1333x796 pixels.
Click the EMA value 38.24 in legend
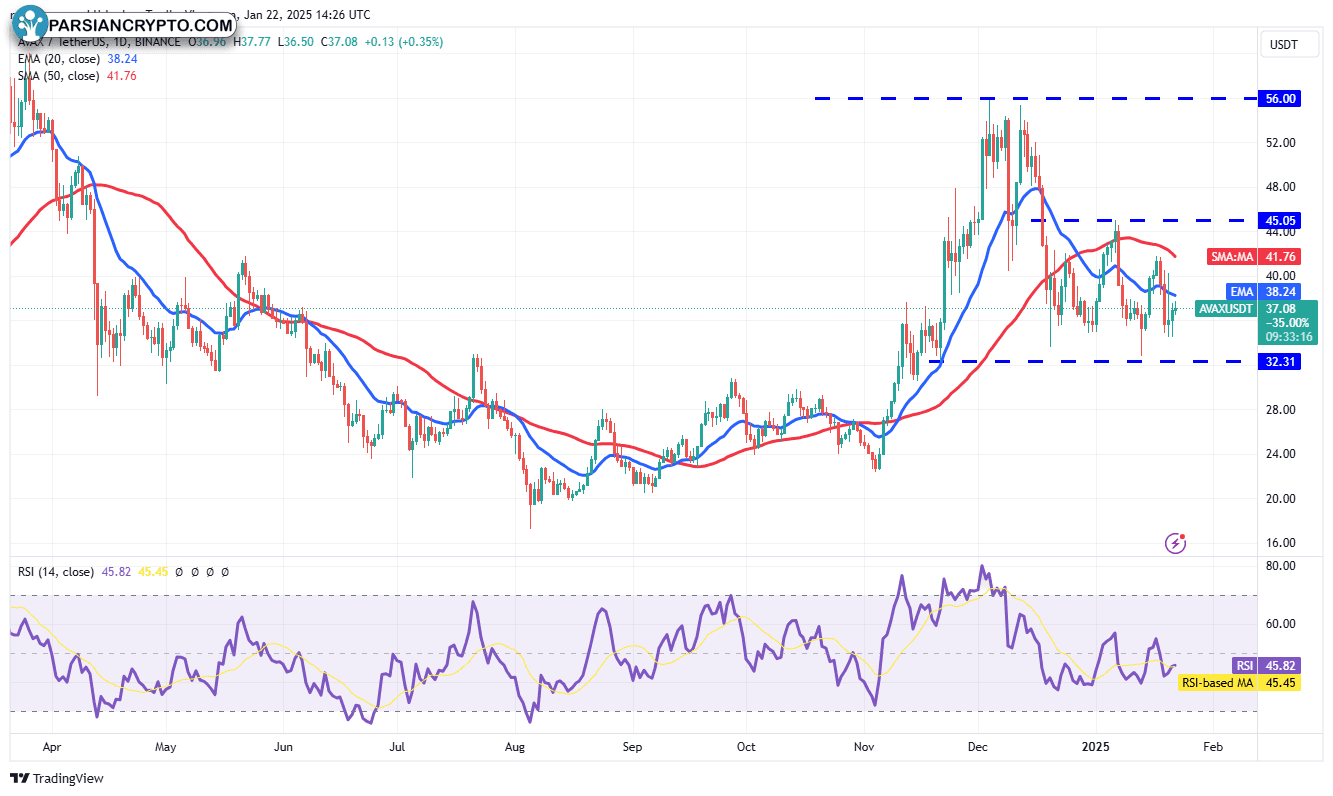coord(120,59)
